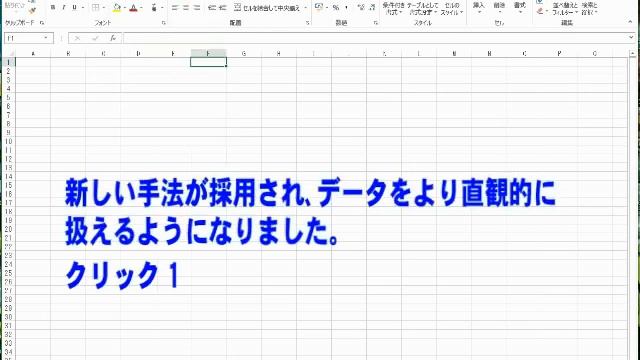Open the fill color dropdown arrow
The width and height of the screenshot is (640, 360).
click(124, 8)
